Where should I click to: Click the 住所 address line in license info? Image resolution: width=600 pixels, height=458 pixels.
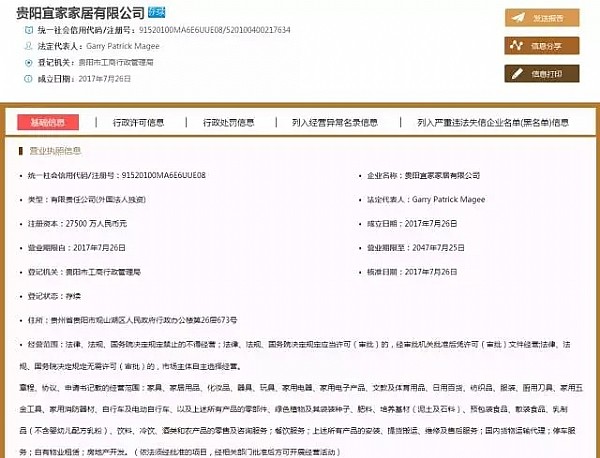[130, 319]
